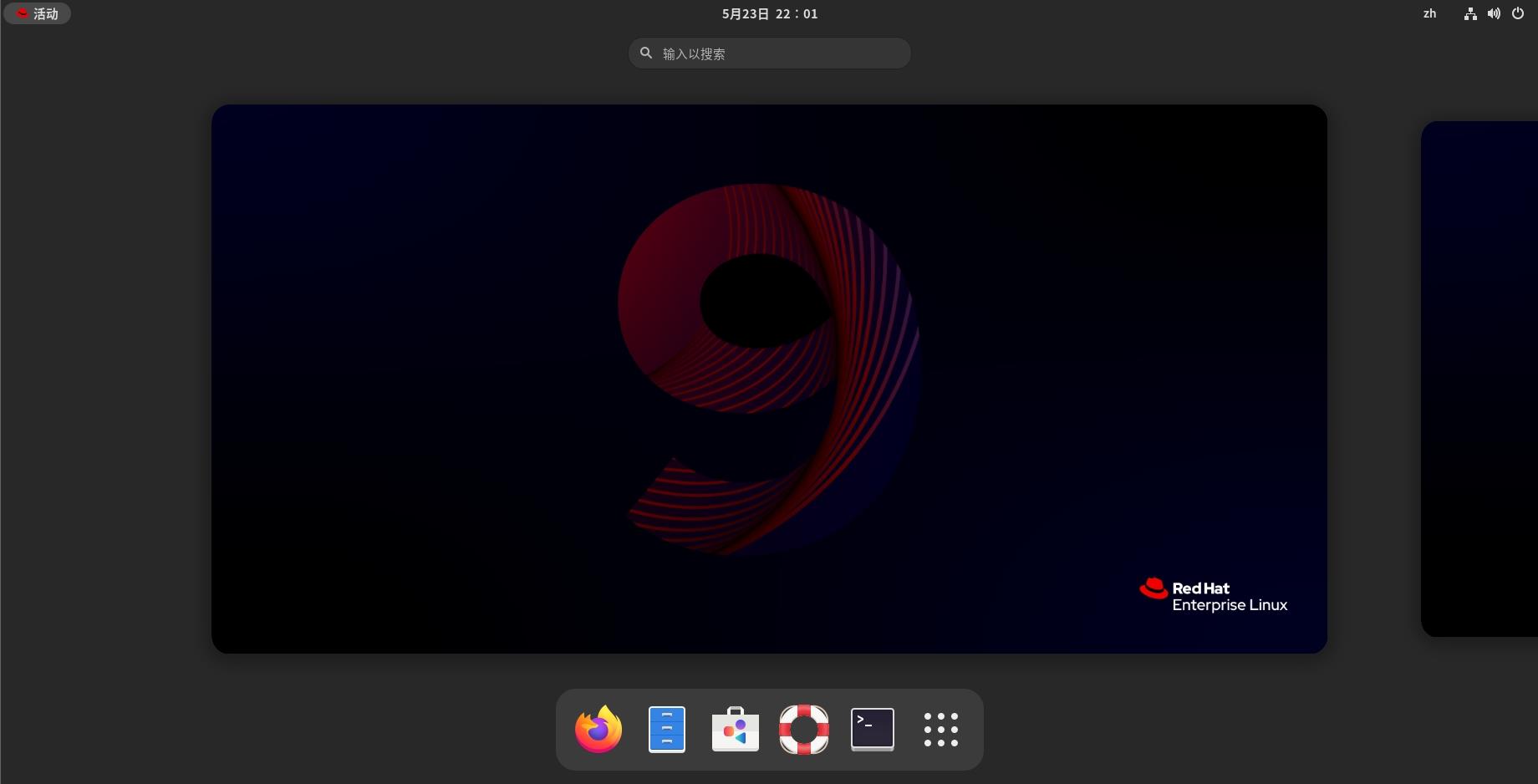Focus the 输入以搜索 search field
Viewport: 1538px width, 784px height.
point(770,53)
